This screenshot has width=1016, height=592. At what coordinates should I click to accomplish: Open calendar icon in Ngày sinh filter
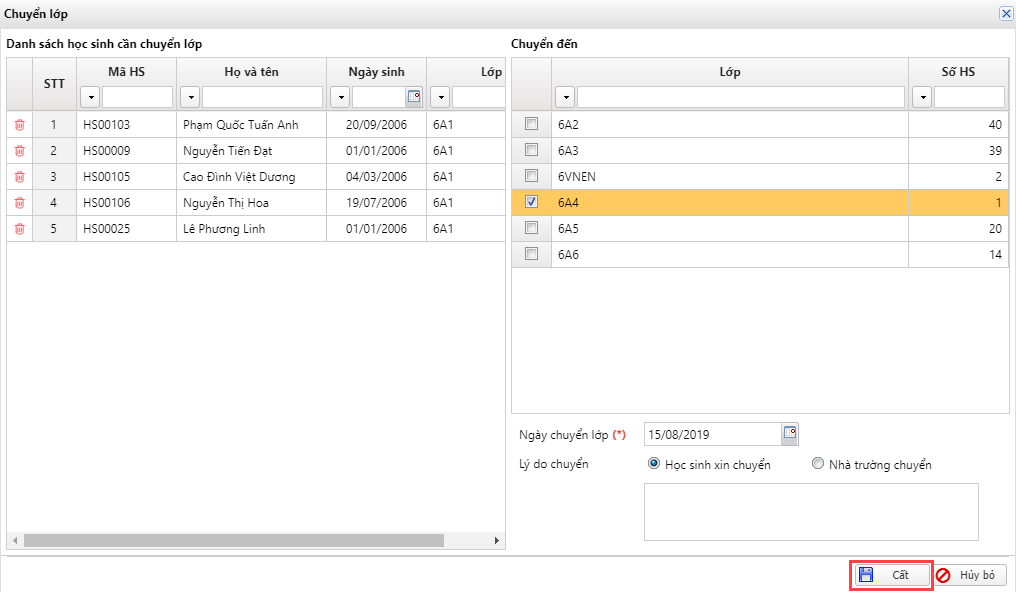click(414, 97)
